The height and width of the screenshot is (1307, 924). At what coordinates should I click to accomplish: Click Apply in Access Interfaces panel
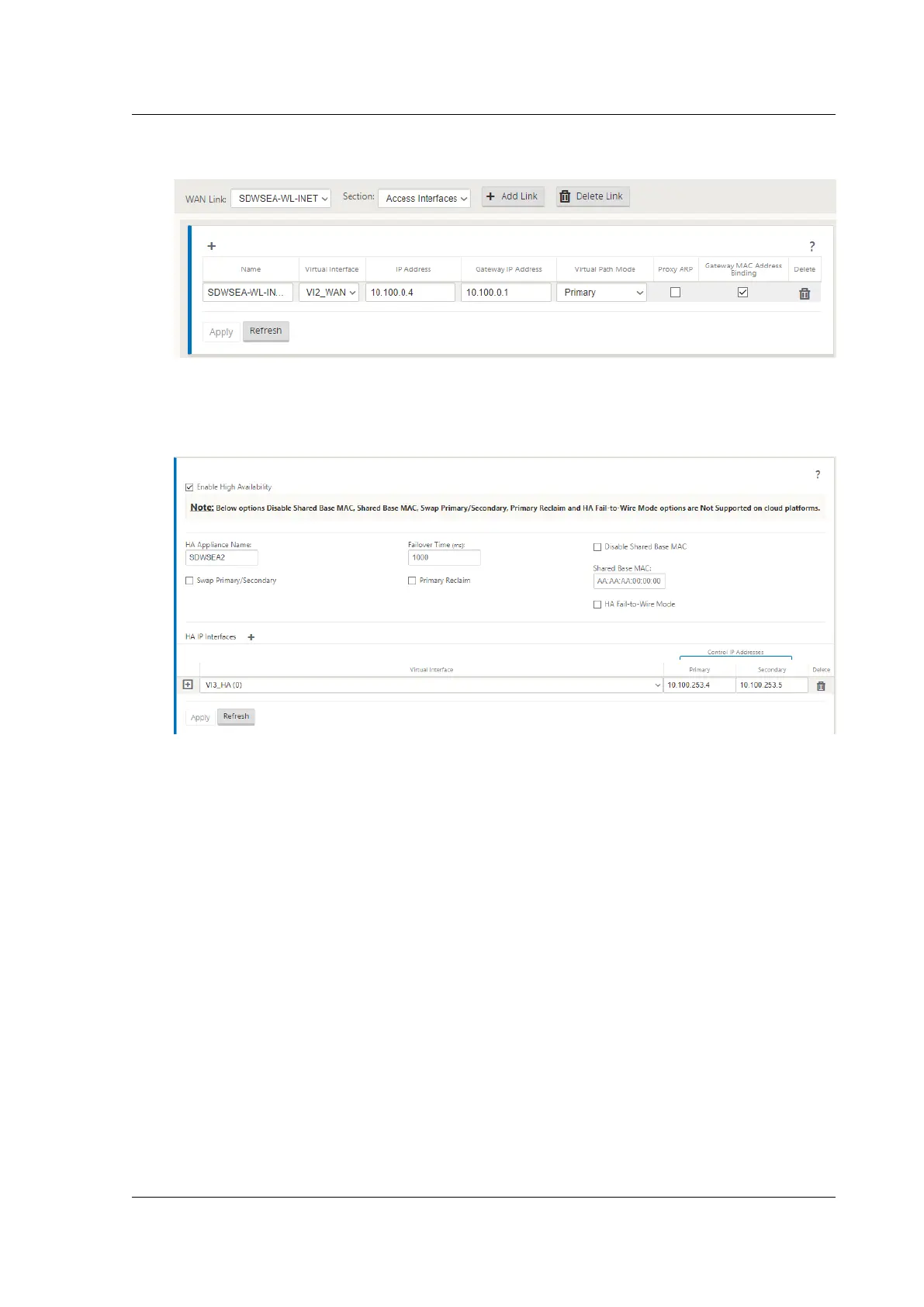221,332
